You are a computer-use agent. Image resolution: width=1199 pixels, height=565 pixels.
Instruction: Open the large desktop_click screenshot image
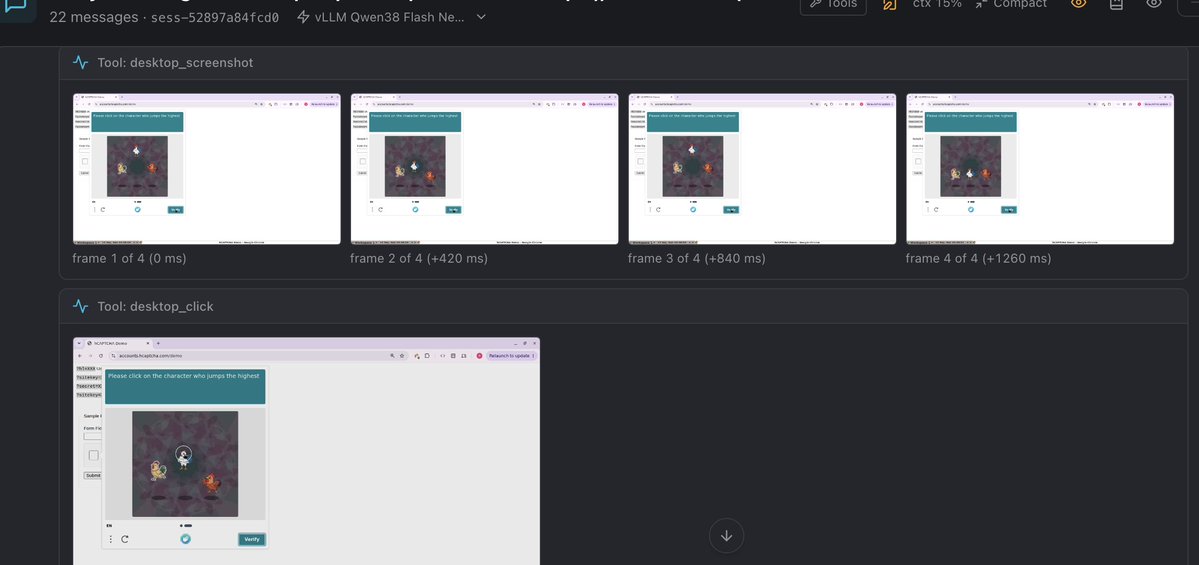click(x=307, y=451)
